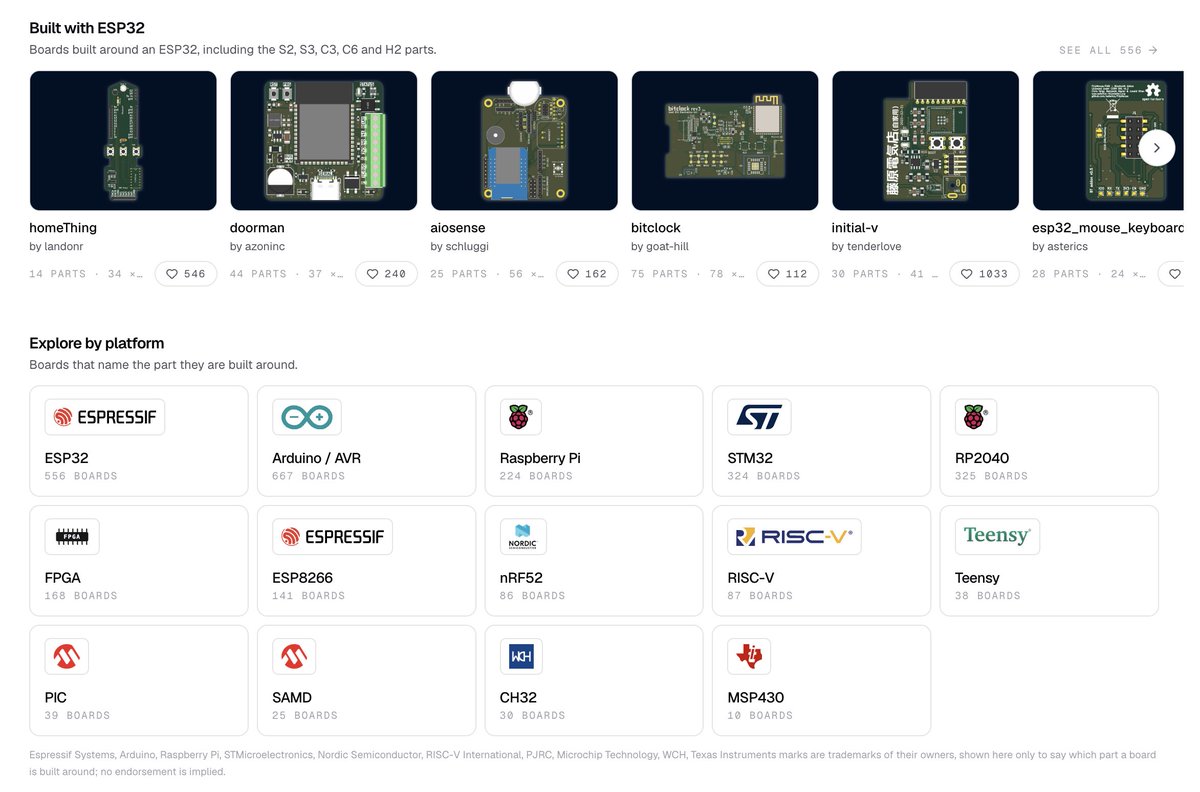The height and width of the screenshot is (792, 1200).
Task: Click the 'Built with ESP32' heading
Action: (87, 28)
